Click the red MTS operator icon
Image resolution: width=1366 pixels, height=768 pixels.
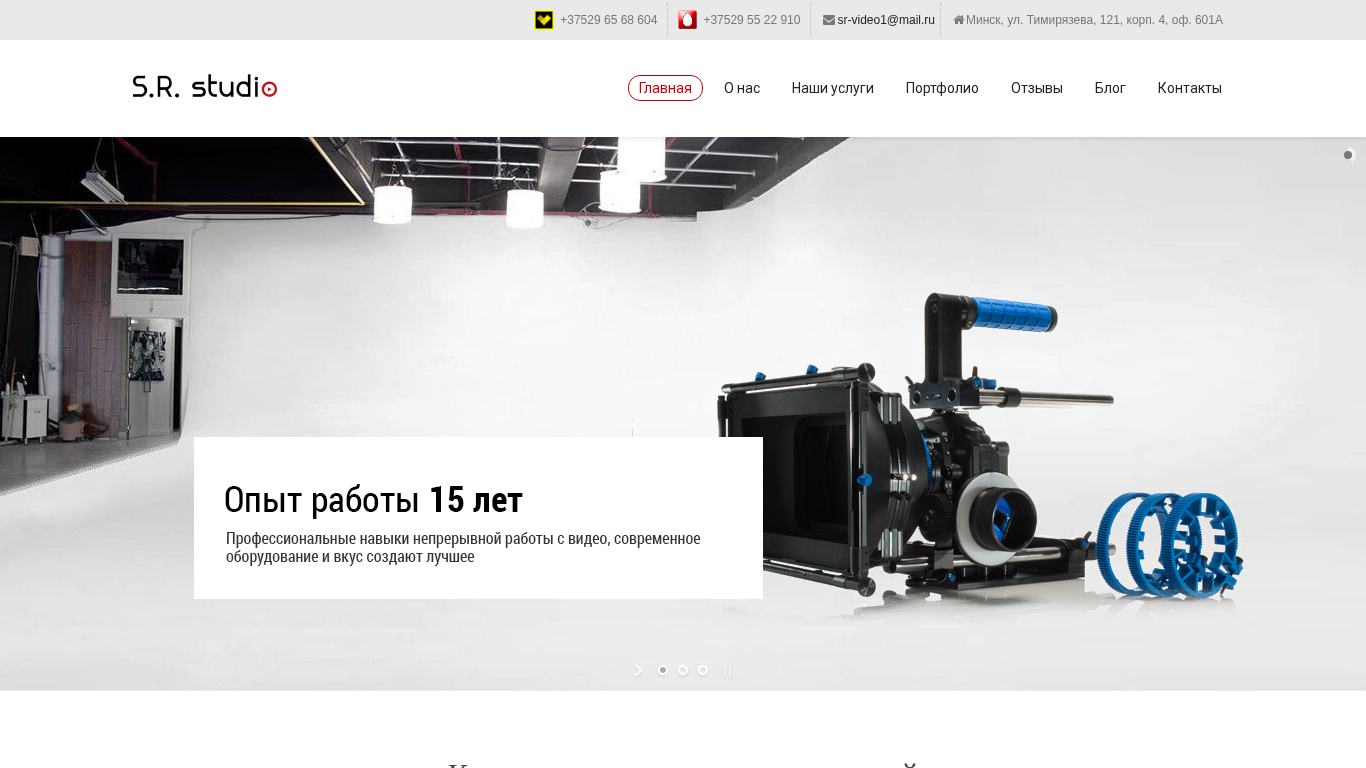[687, 20]
